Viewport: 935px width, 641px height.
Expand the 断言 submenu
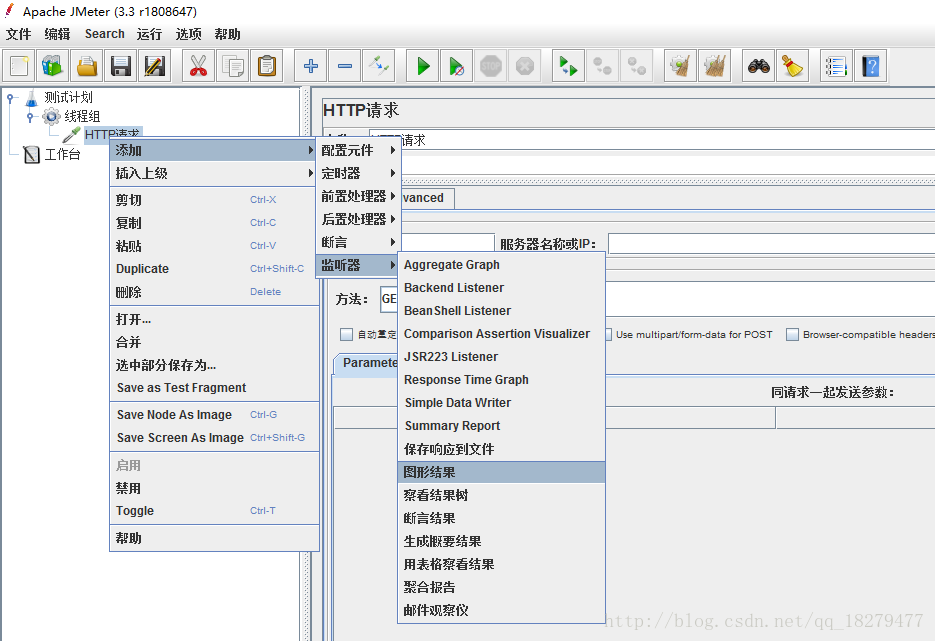(x=358, y=242)
